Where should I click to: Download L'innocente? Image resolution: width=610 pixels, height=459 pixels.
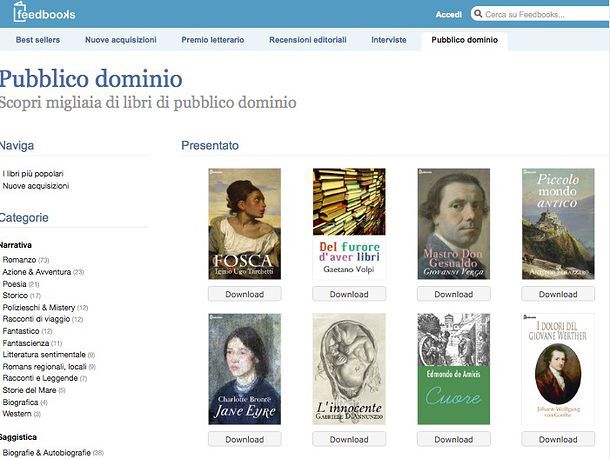tap(349, 439)
